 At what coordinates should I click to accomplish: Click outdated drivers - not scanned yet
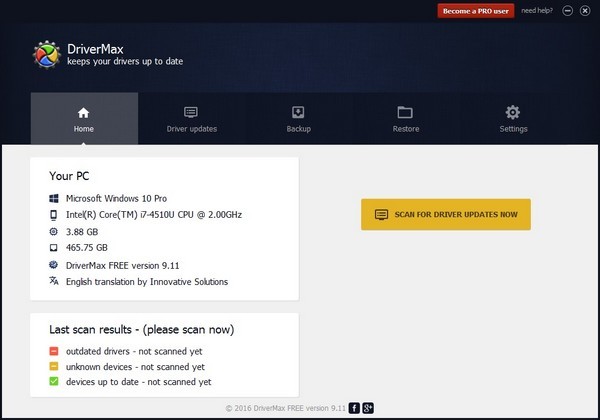134,351
